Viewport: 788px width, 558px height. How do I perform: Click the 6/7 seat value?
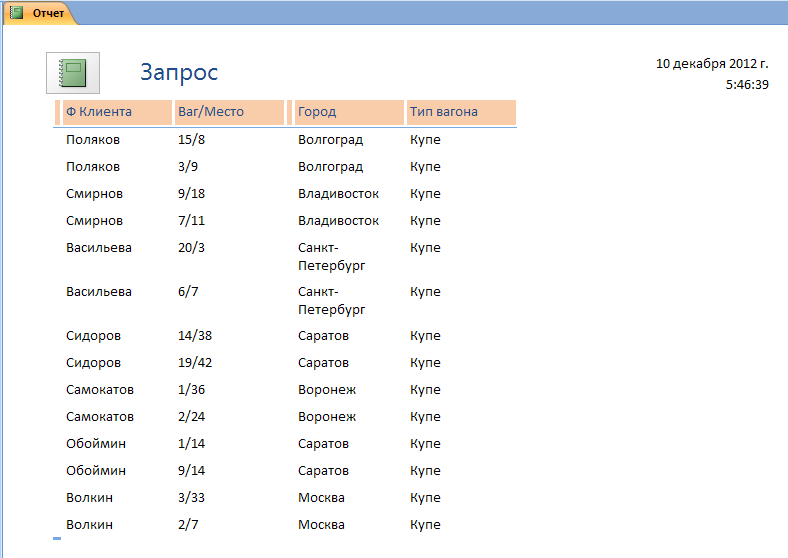[x=188, y=292]
